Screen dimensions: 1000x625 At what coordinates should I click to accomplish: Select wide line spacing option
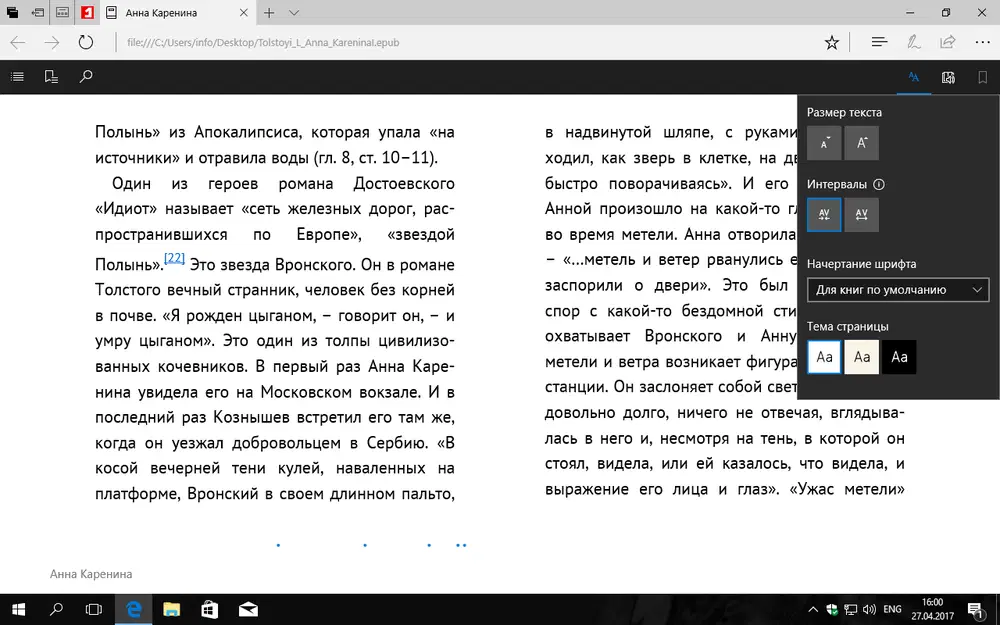point(861,214)
